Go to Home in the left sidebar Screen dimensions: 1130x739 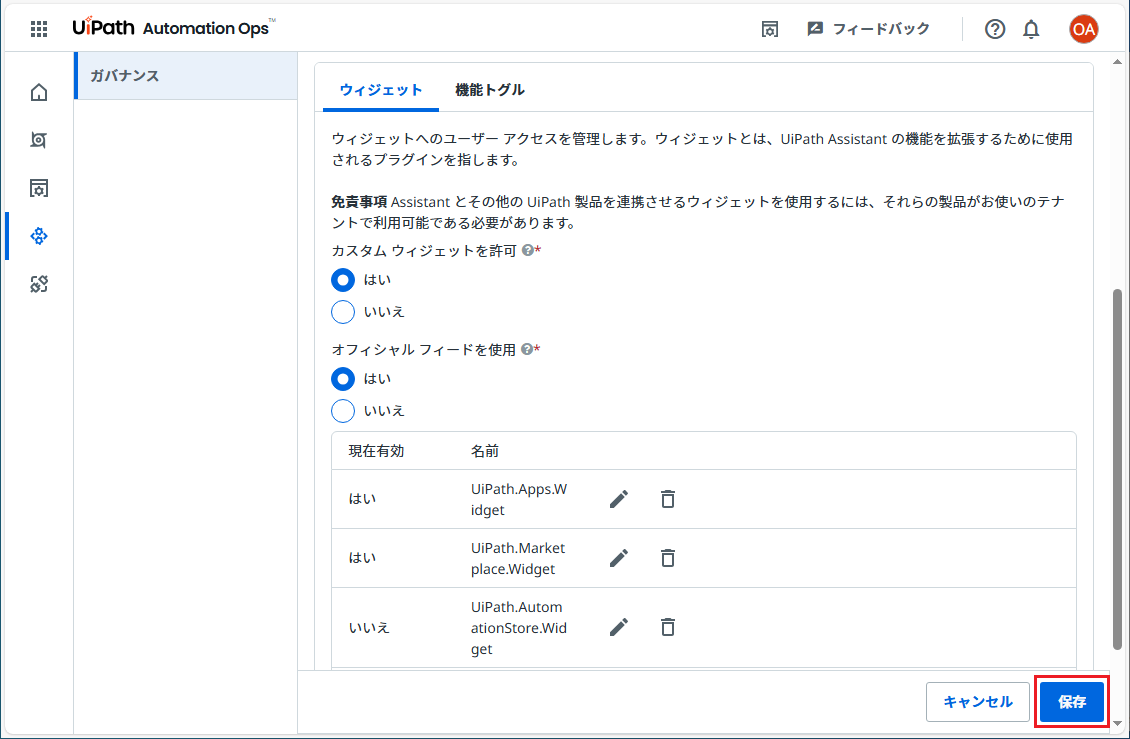39,92
